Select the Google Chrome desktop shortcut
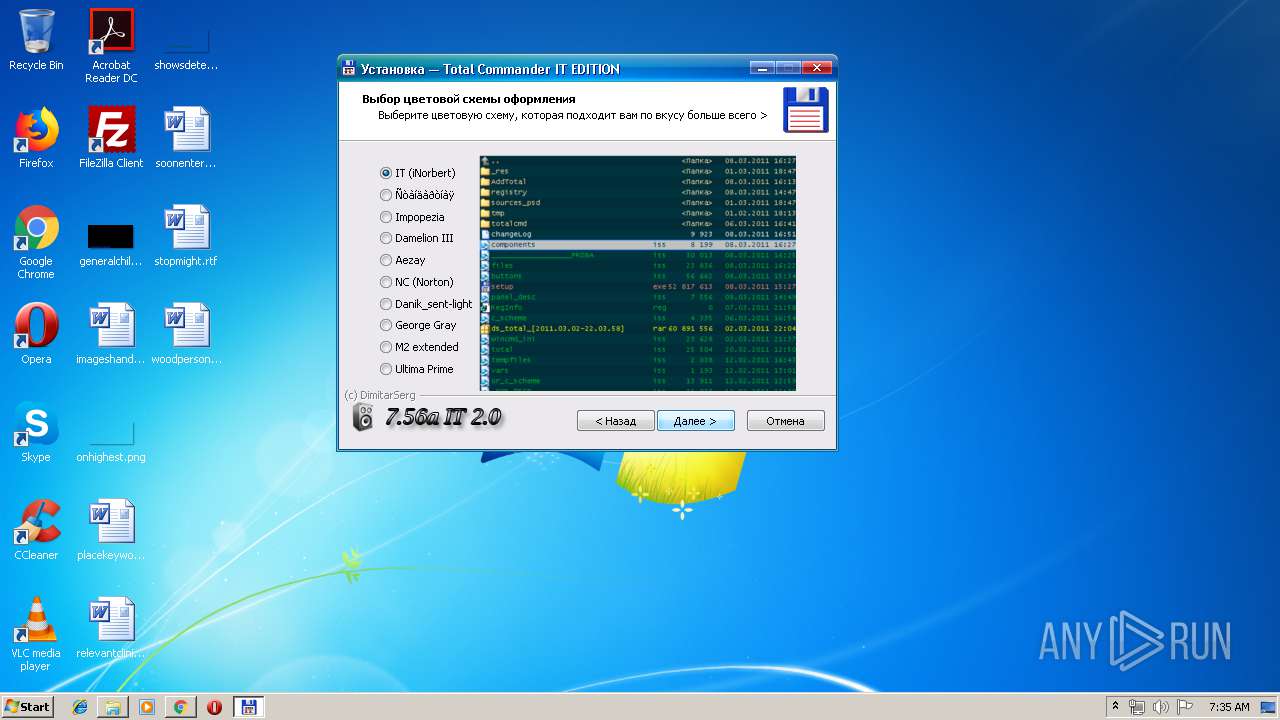1280x720 pixels. click(x=36, y=242)
